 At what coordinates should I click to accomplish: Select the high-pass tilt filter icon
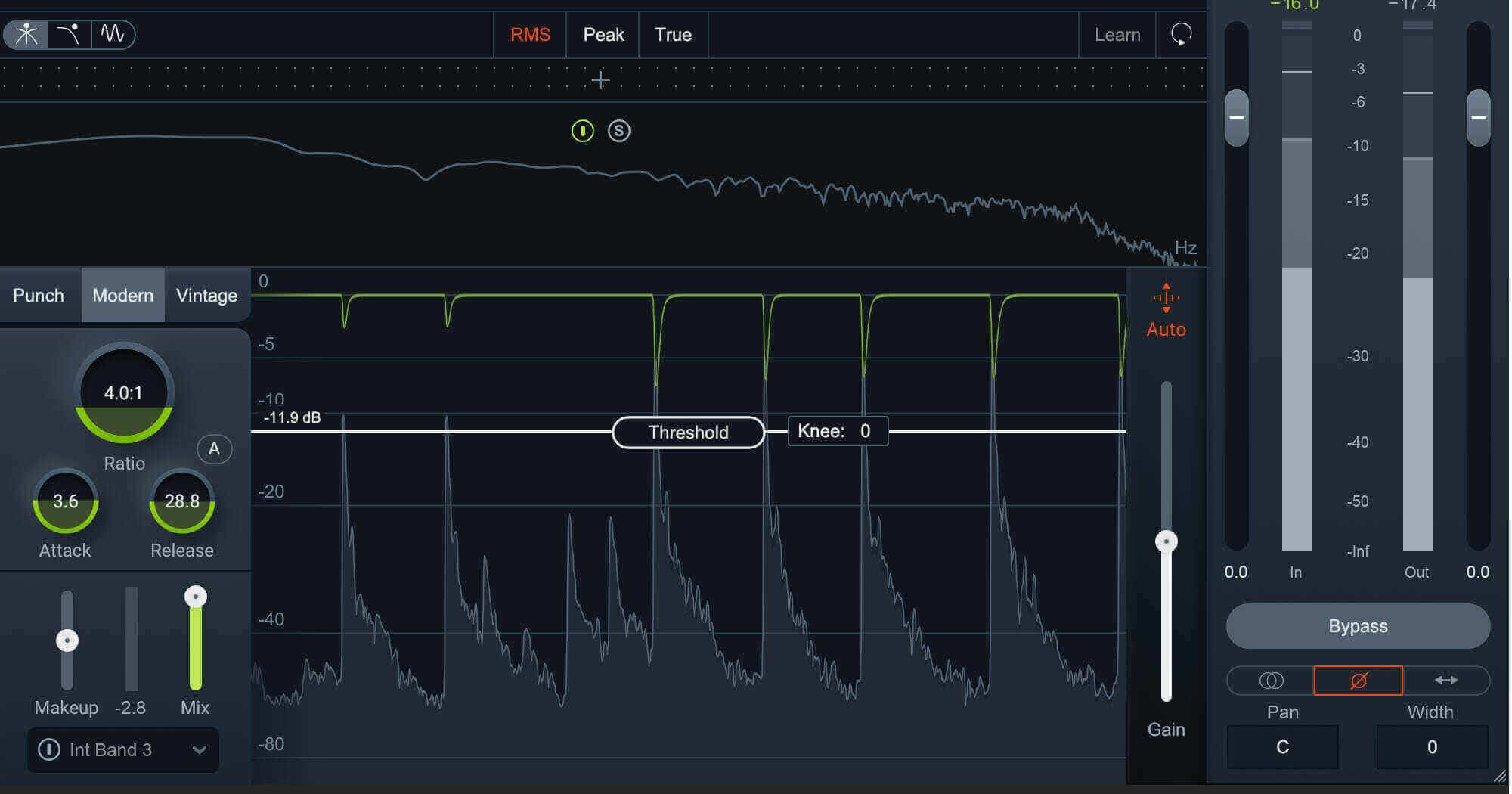point(70,34)
